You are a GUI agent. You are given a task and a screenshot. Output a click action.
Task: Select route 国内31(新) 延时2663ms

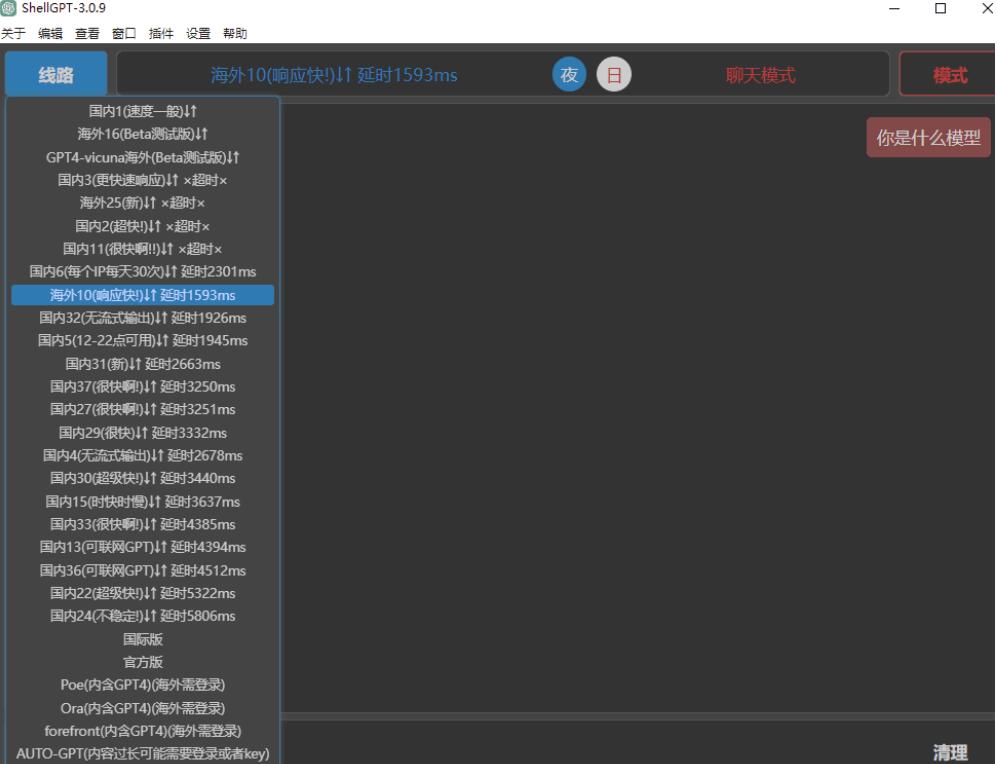click(x=142, y=364)
